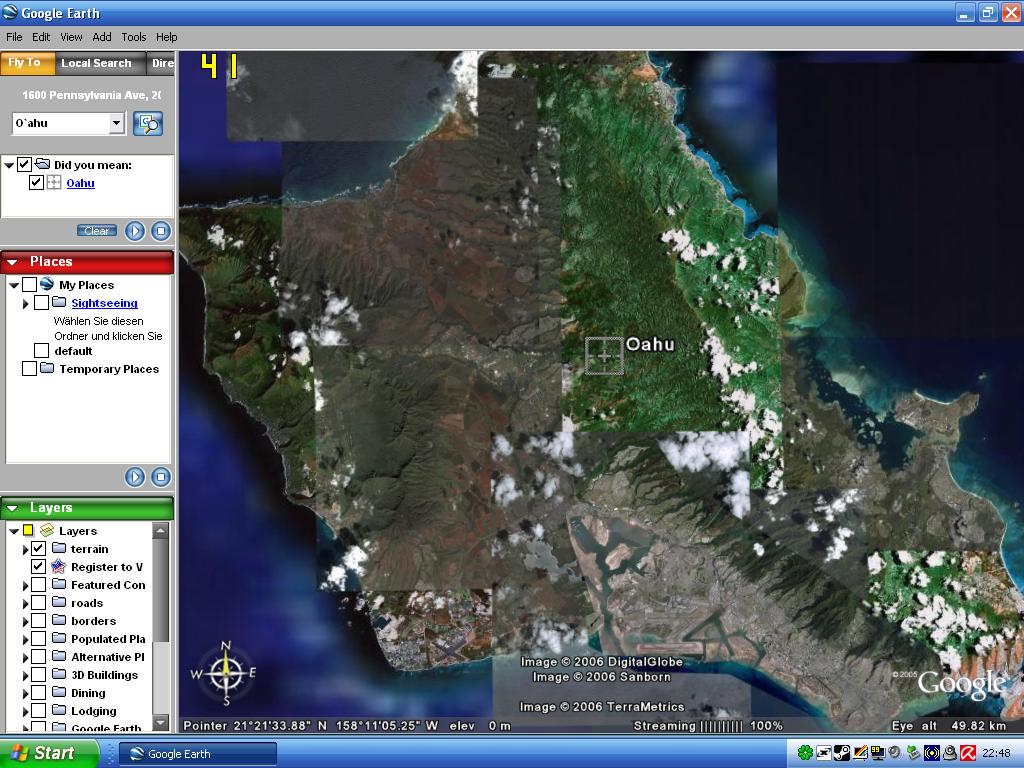The image size is (1024, 768).
Task: Open the Sightseeing link in Places
Action: tap(104, 302)
